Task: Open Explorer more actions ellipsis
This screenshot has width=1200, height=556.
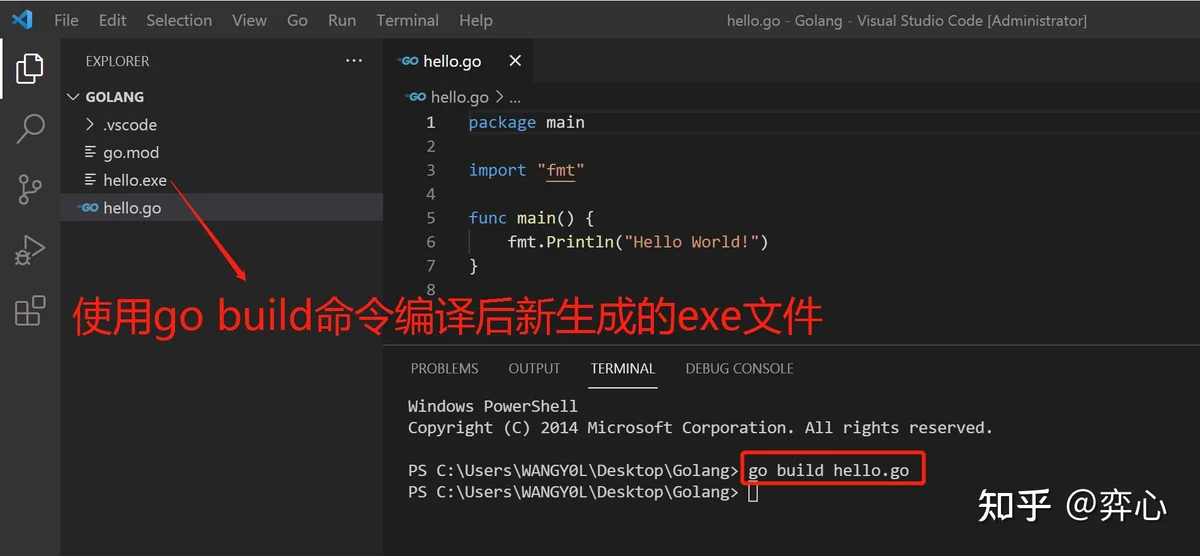Action: tap(354, 61)
